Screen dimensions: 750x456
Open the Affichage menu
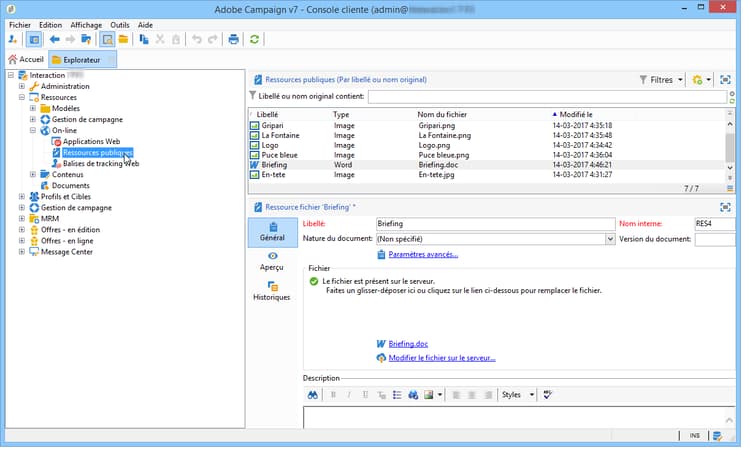(86, 25)
